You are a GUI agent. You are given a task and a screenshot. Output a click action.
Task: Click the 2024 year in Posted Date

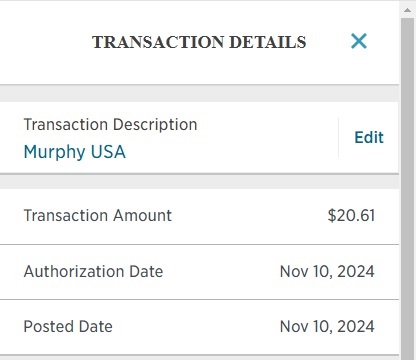click(x=356, y=326)
